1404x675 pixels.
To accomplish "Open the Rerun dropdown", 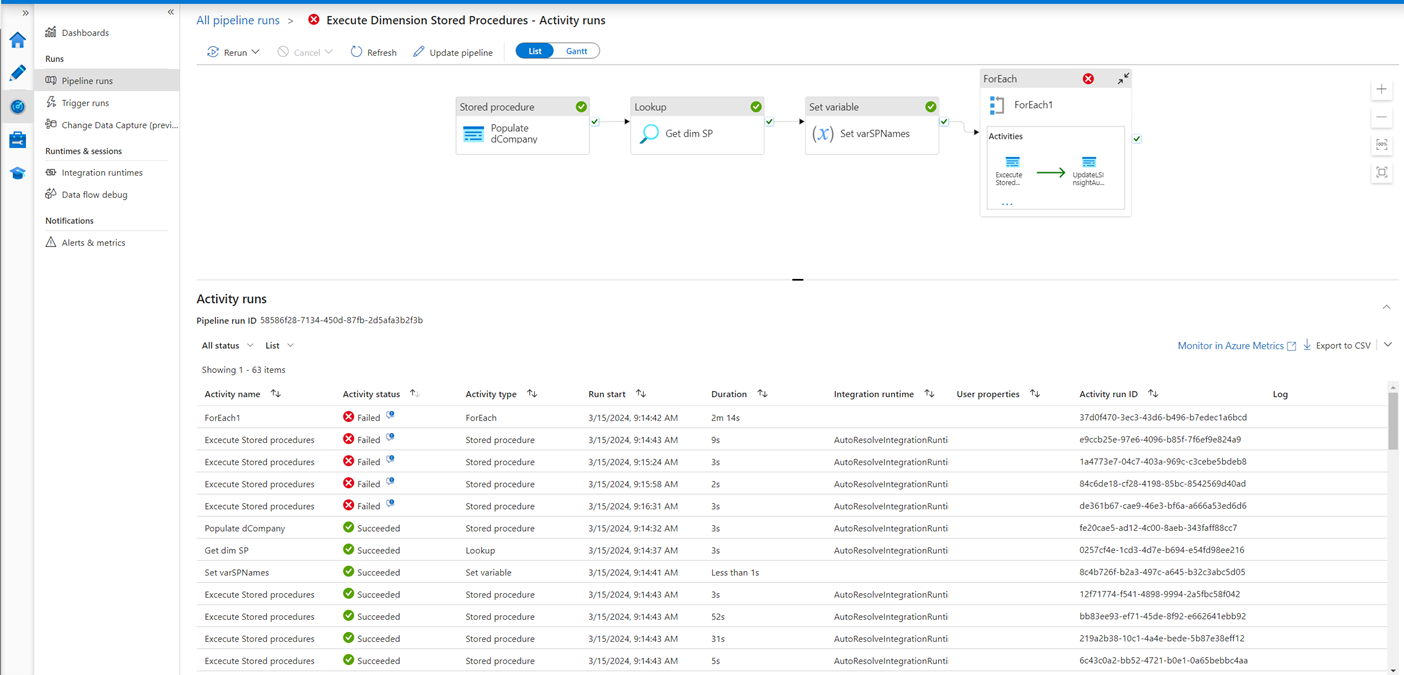I will pos(234,52).
